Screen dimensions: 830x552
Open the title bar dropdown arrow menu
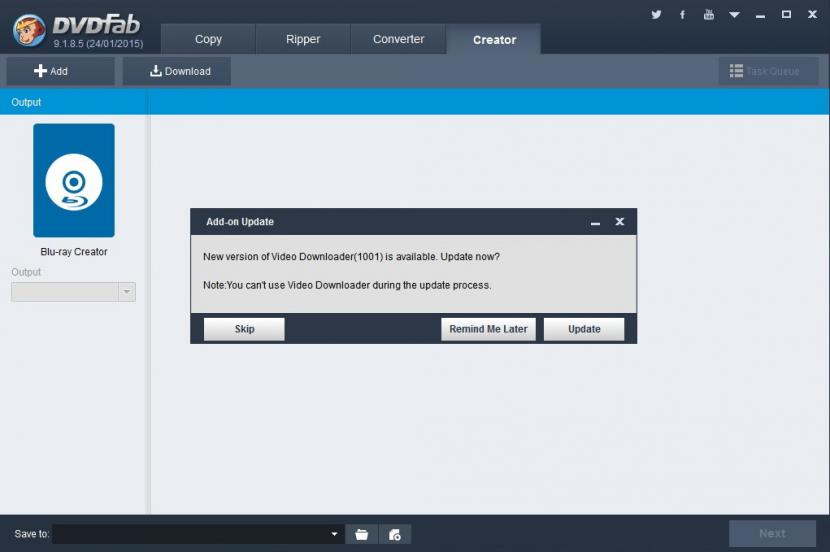[x=734, y=15]
